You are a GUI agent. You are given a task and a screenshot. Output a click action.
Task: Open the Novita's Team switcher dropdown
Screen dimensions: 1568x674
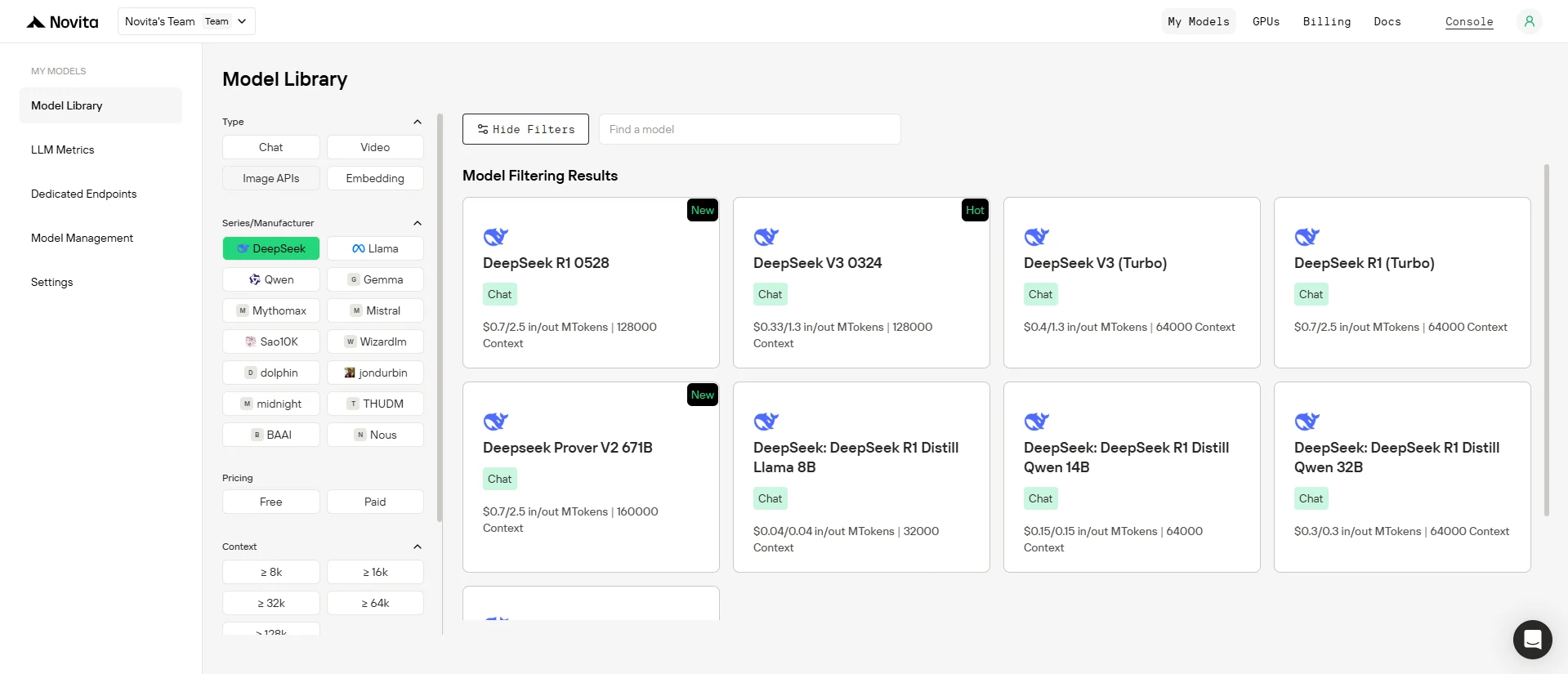(186, 21)
